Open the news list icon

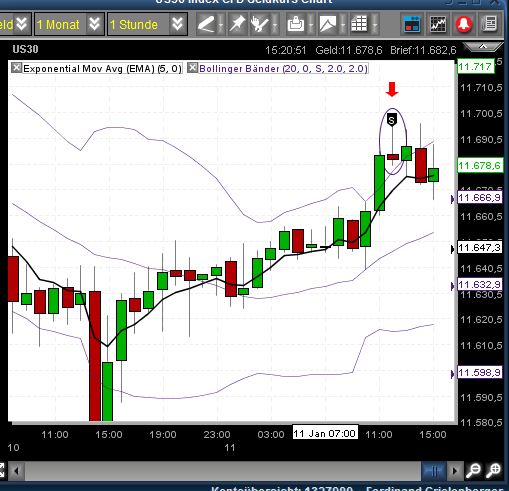[x=489, y=24]
